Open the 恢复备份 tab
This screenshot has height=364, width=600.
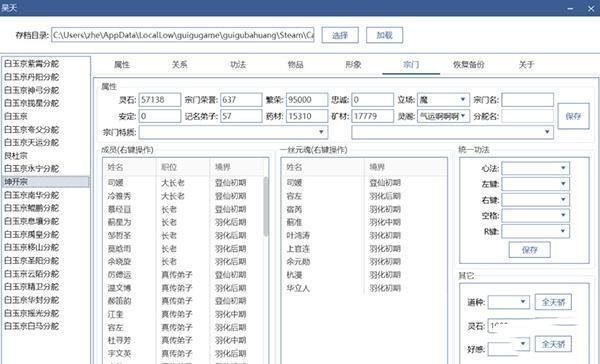pos(469,65)
